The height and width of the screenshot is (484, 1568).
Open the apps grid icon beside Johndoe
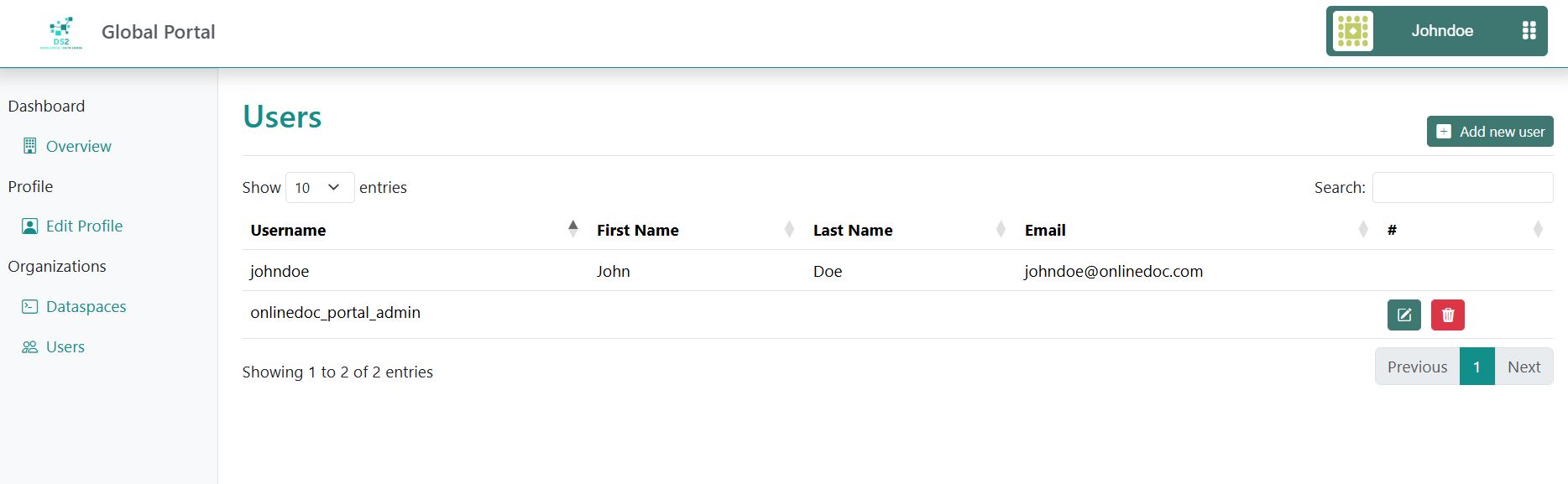pyautogui.click(x=1529, y=31)
